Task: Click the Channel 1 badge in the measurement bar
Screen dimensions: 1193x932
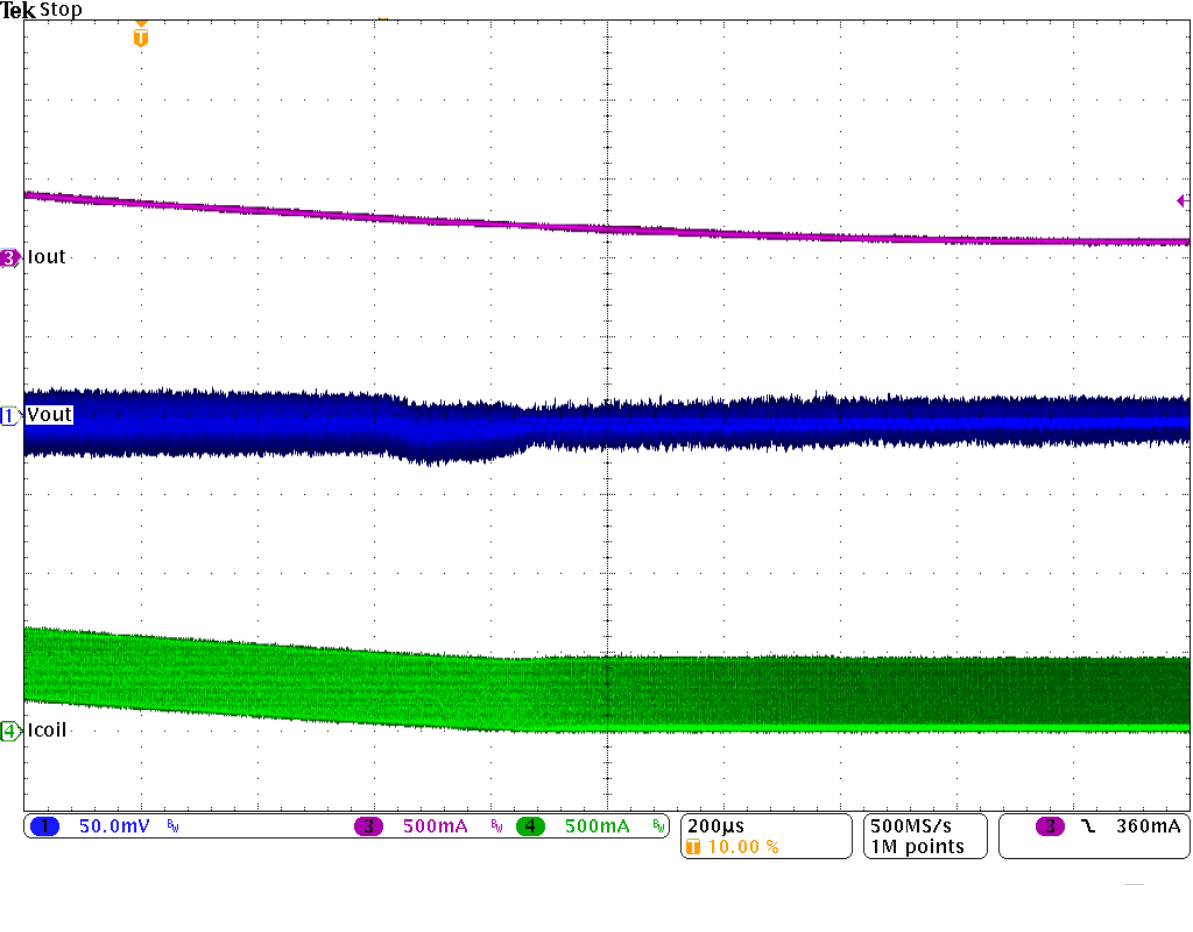Action: click(44, 825)
